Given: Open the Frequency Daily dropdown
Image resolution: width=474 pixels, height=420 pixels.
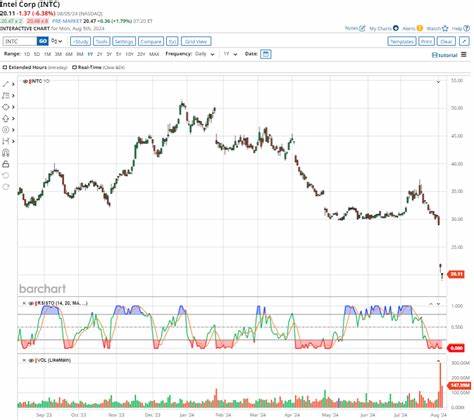Looking at the screenshot, I should tap(204, 54).
